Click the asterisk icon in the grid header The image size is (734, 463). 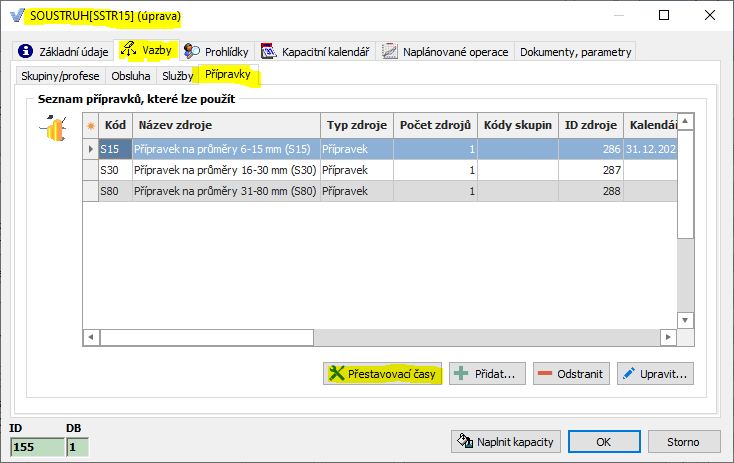tap(90, 125)
